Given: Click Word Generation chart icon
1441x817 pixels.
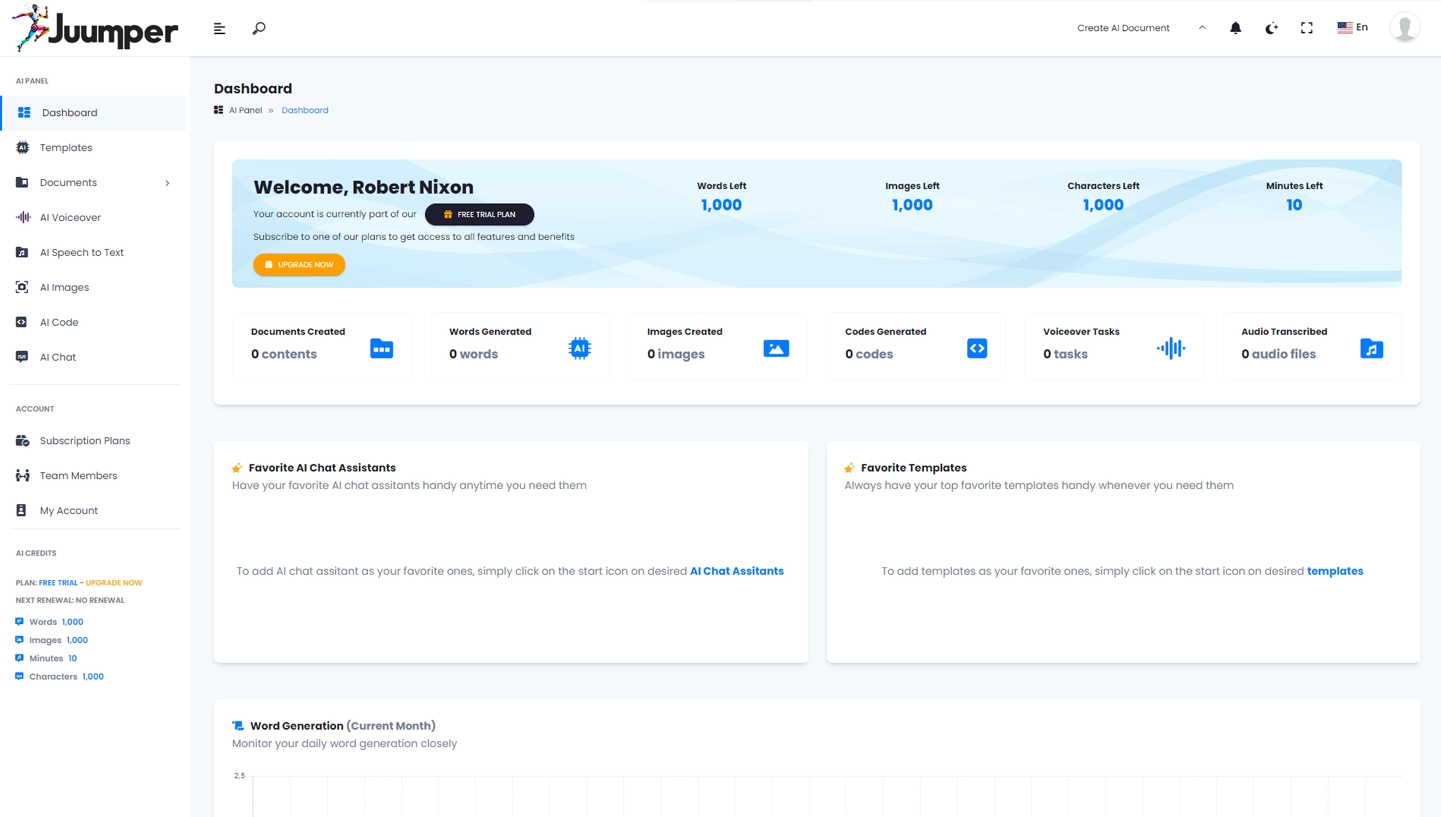Looking at the screenshot, I should (238, 726).
